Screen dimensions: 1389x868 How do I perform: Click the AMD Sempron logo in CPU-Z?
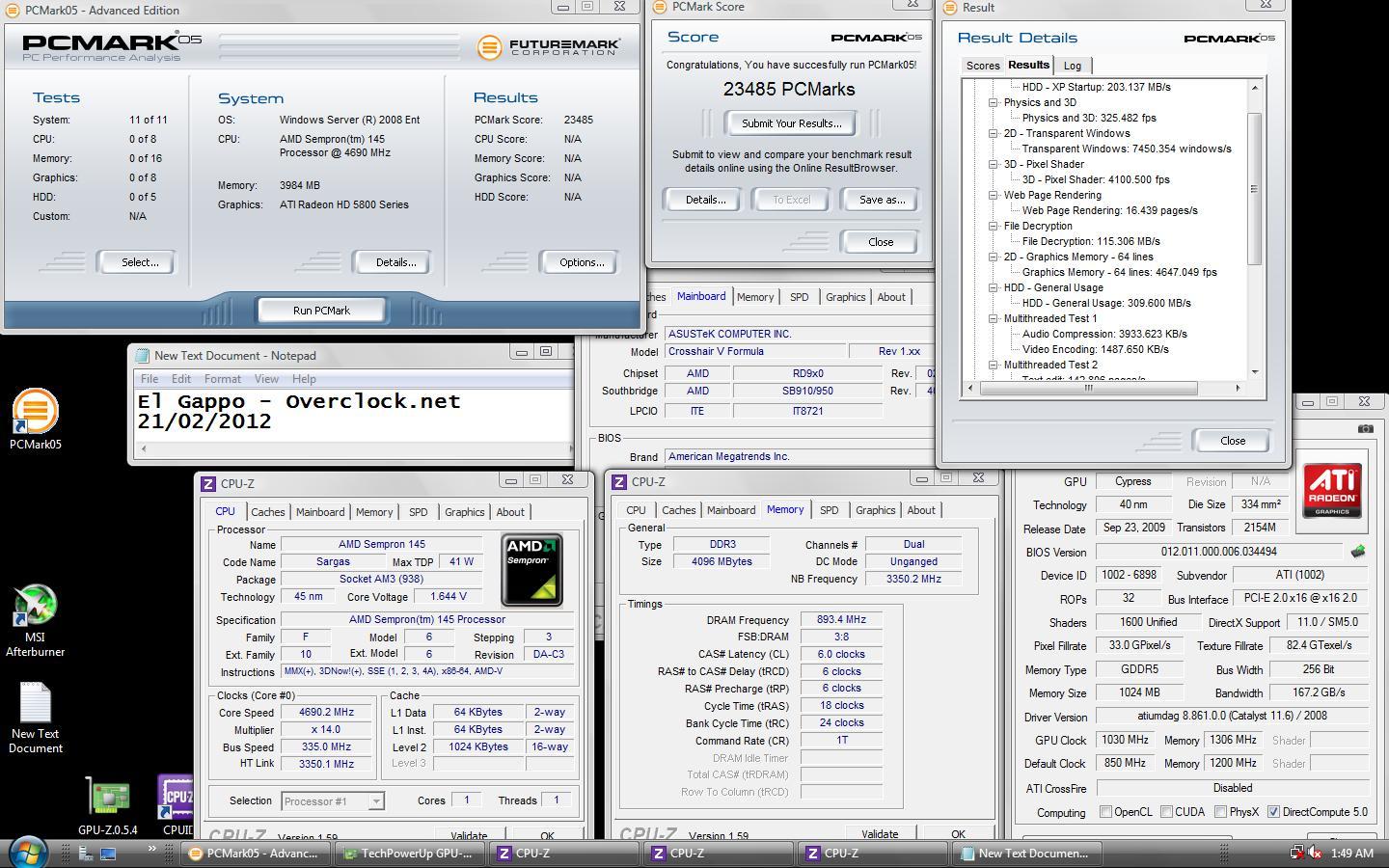click(x=531, y=569)
